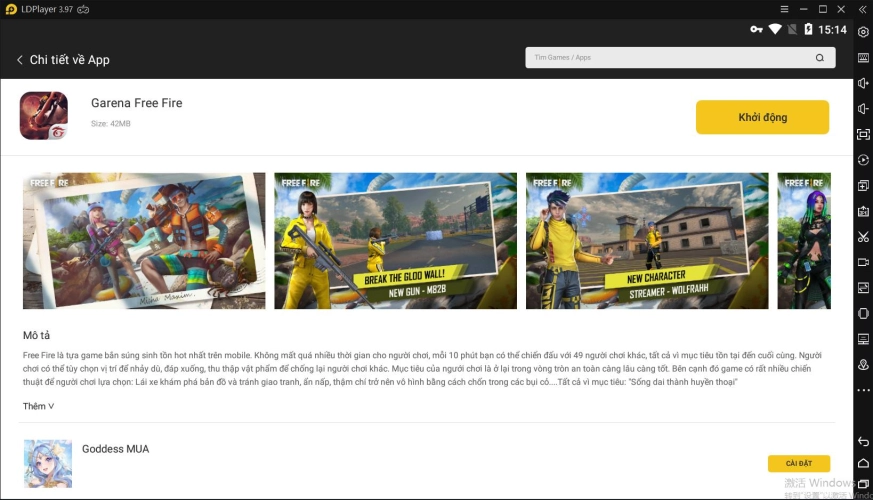Click the volume down icon
Image resolution: width=873 pixels, height=500 pixels.
(863, 109)
